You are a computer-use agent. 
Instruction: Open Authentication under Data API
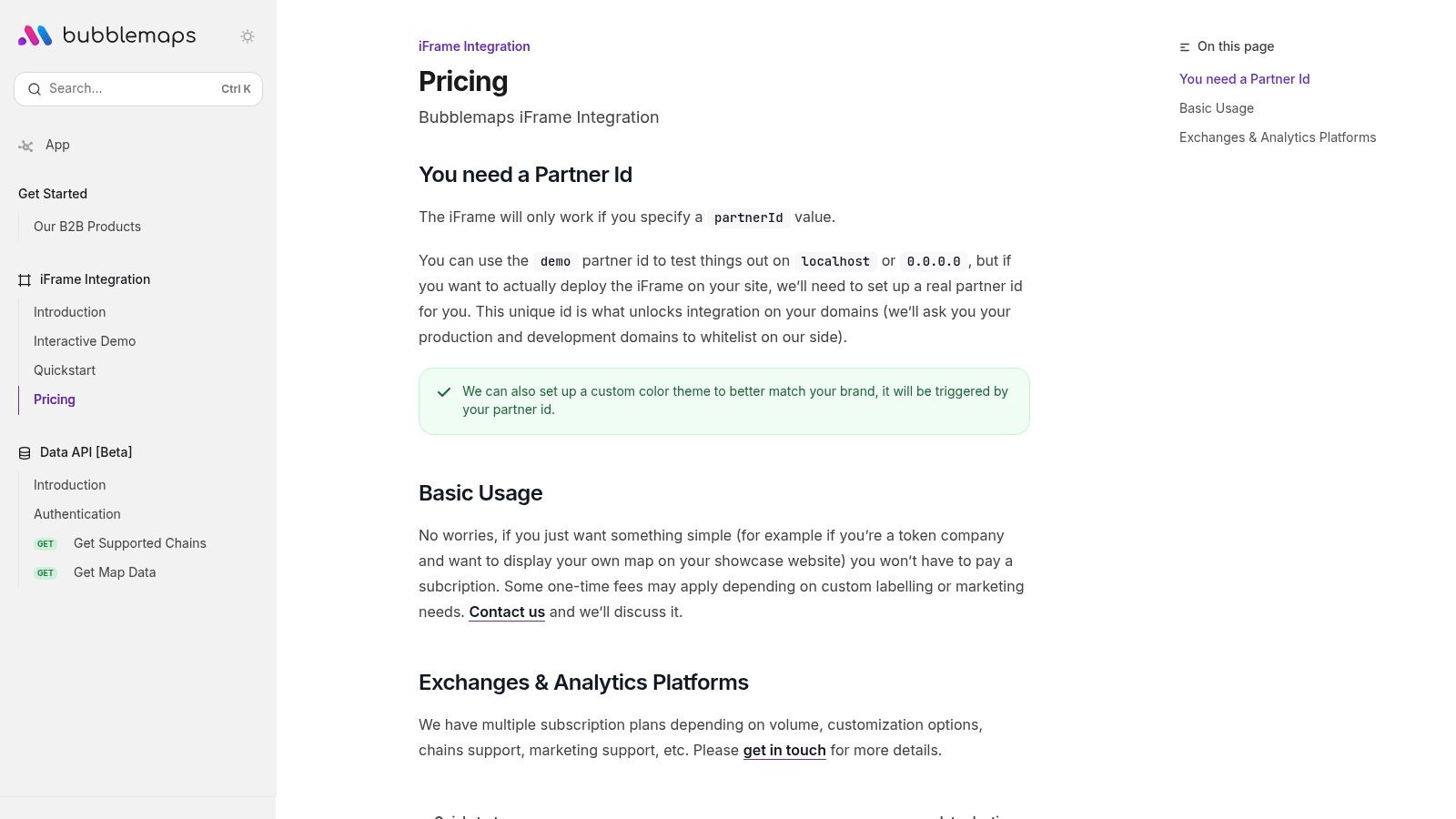[76, 514]
